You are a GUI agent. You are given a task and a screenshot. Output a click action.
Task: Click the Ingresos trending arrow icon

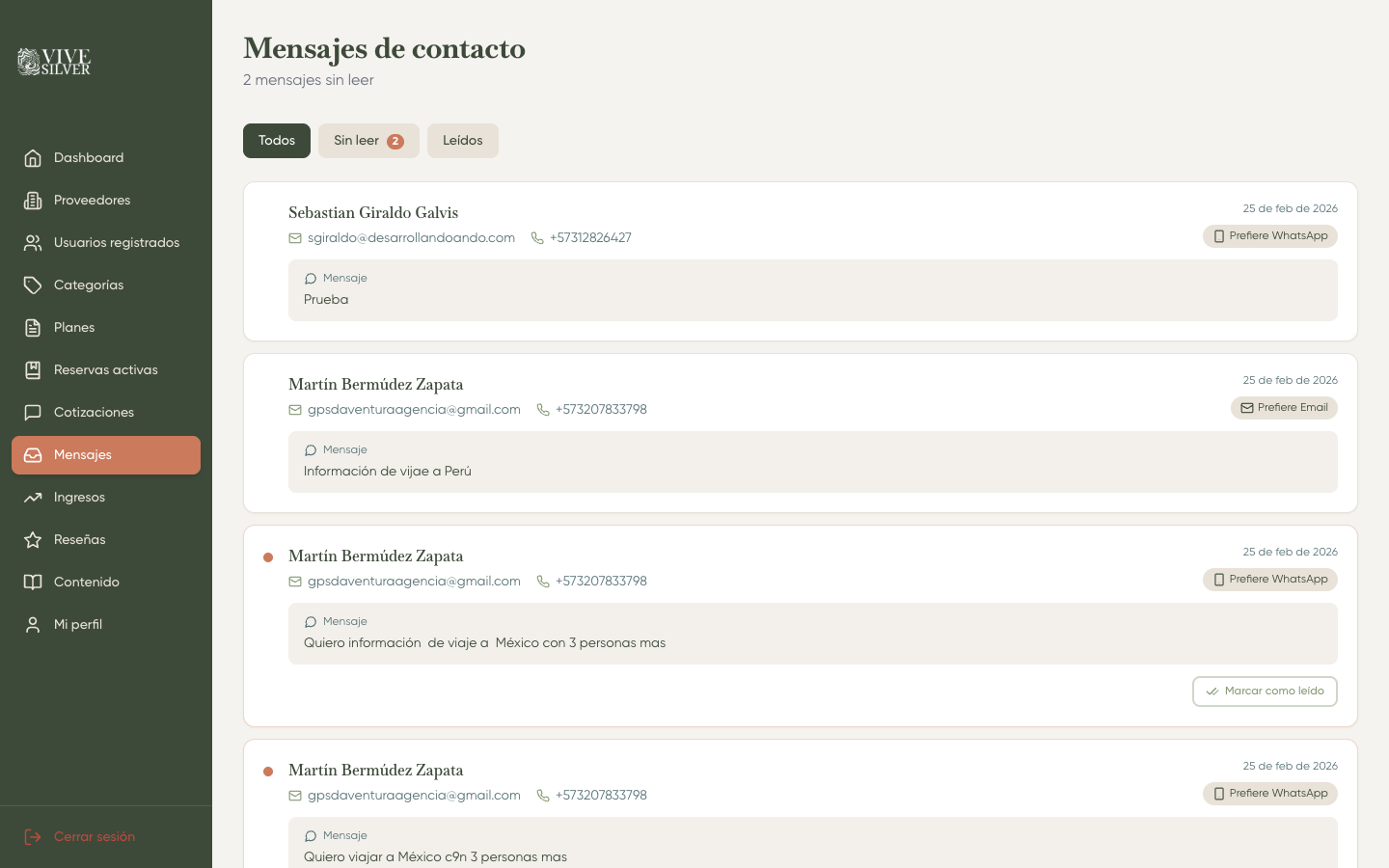[34, 497]
